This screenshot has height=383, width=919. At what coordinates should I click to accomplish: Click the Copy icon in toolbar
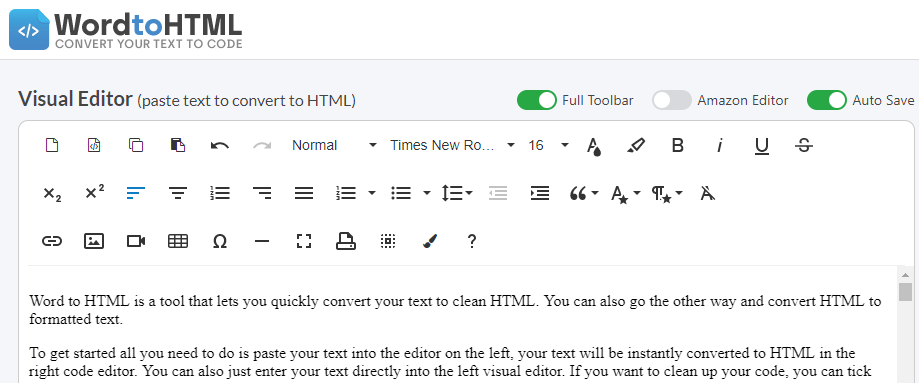(136, 145)
